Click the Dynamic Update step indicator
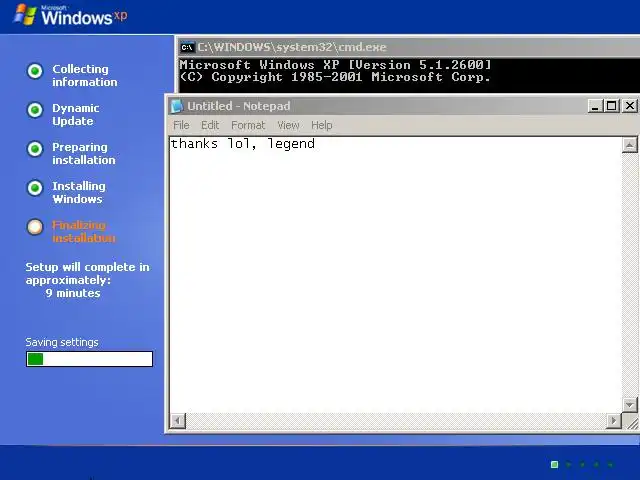 coord(35,110)
